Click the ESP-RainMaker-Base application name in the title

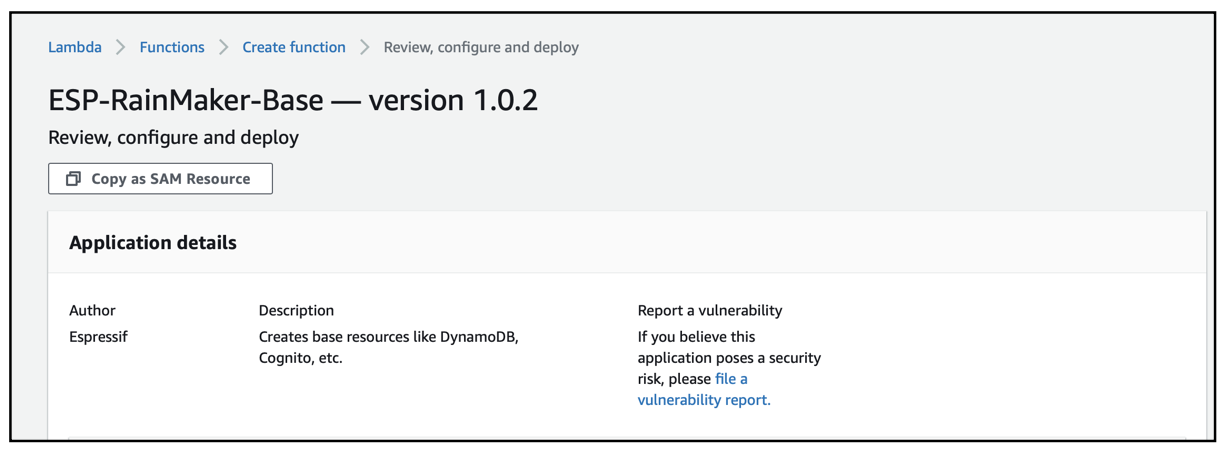coord(186,100)
